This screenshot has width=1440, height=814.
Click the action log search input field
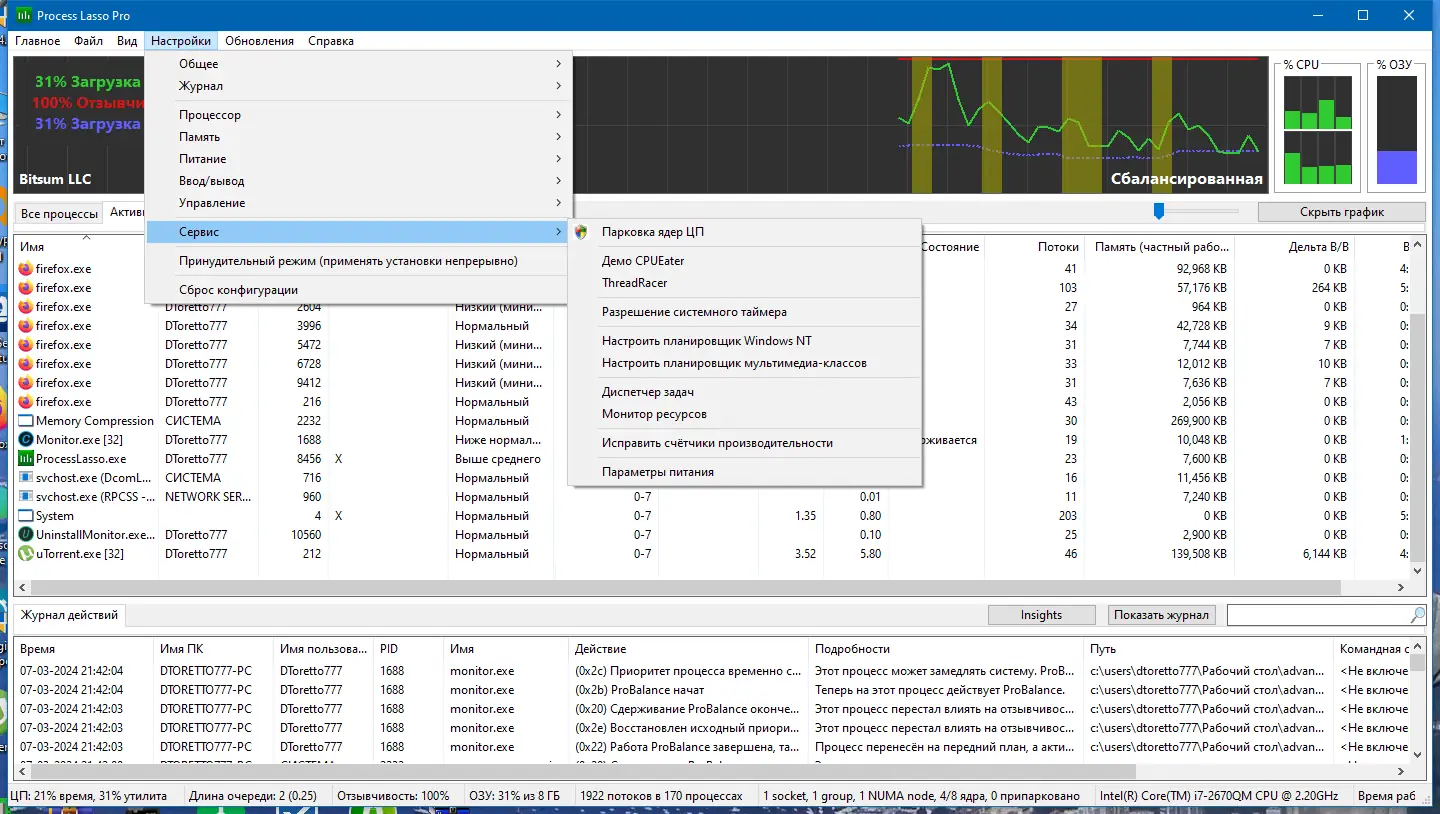(1318, 615)
